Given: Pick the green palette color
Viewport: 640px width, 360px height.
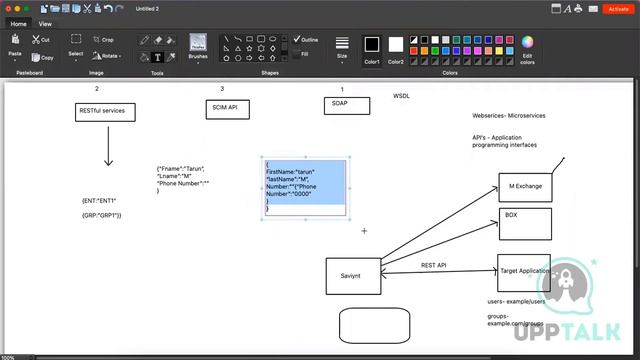Looking at the screenshot, I should [435, 51].
